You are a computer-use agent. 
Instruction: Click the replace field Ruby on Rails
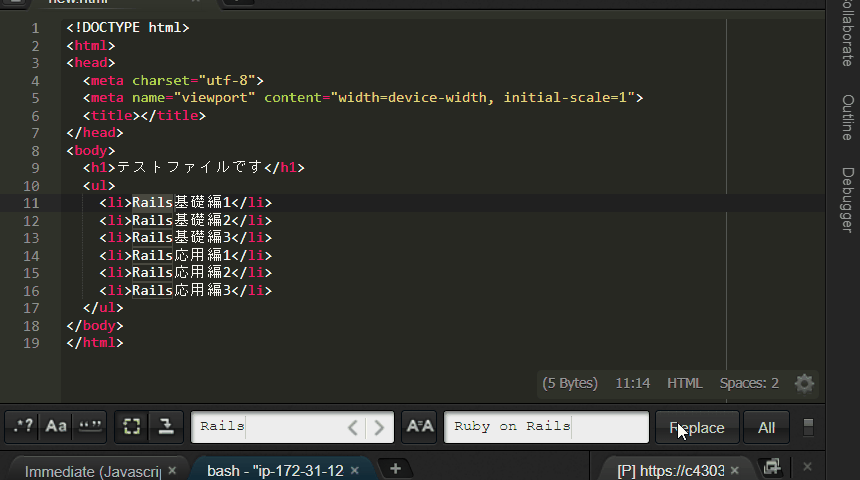click(546, 427)
